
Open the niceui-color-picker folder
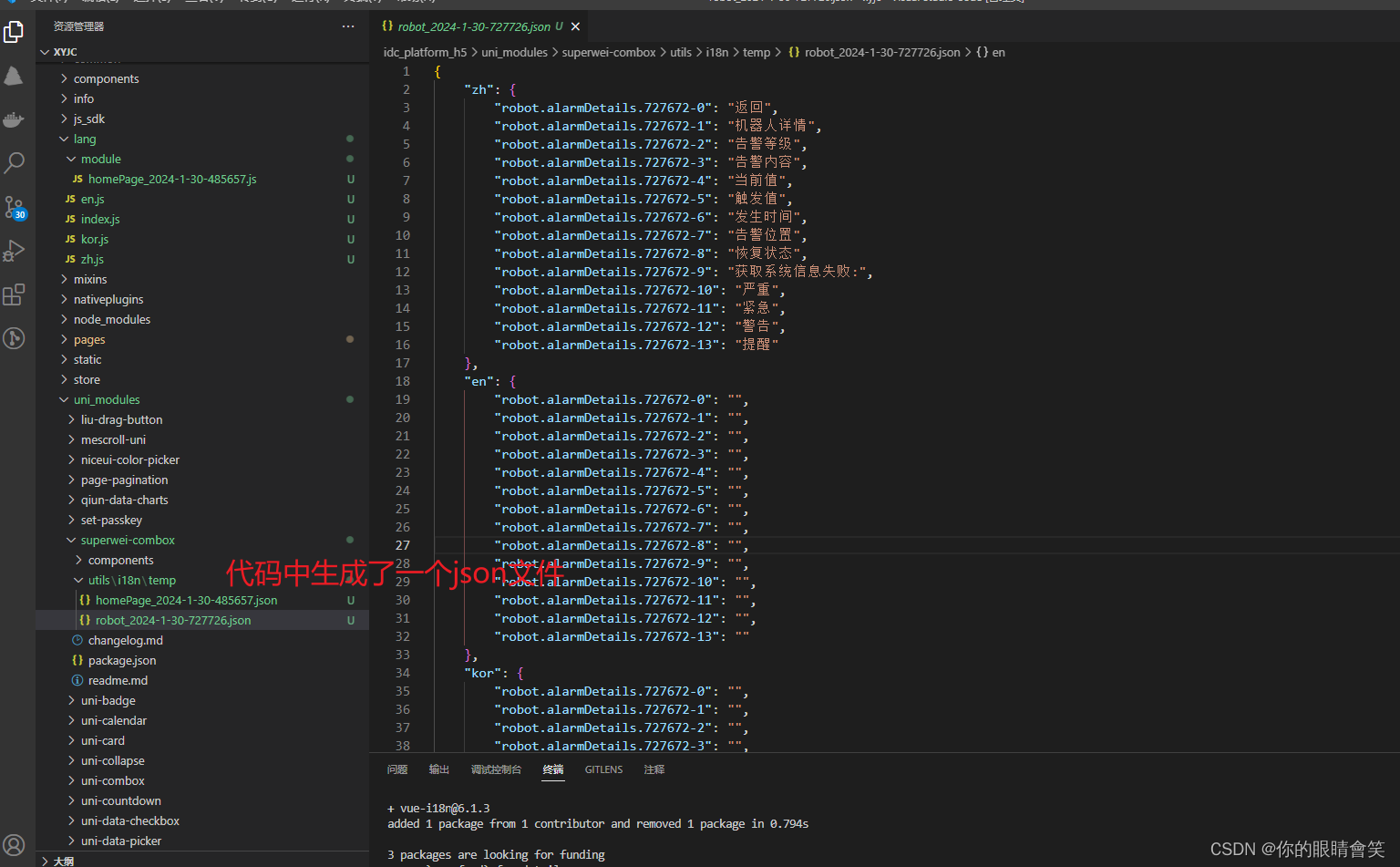click(130, 459)
